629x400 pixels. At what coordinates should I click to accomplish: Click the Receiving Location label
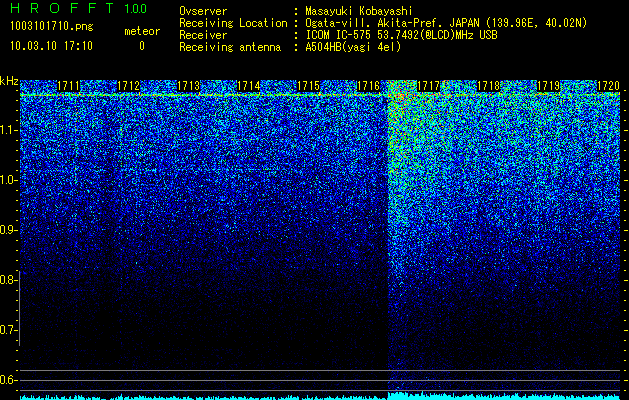tap(233, 23)
